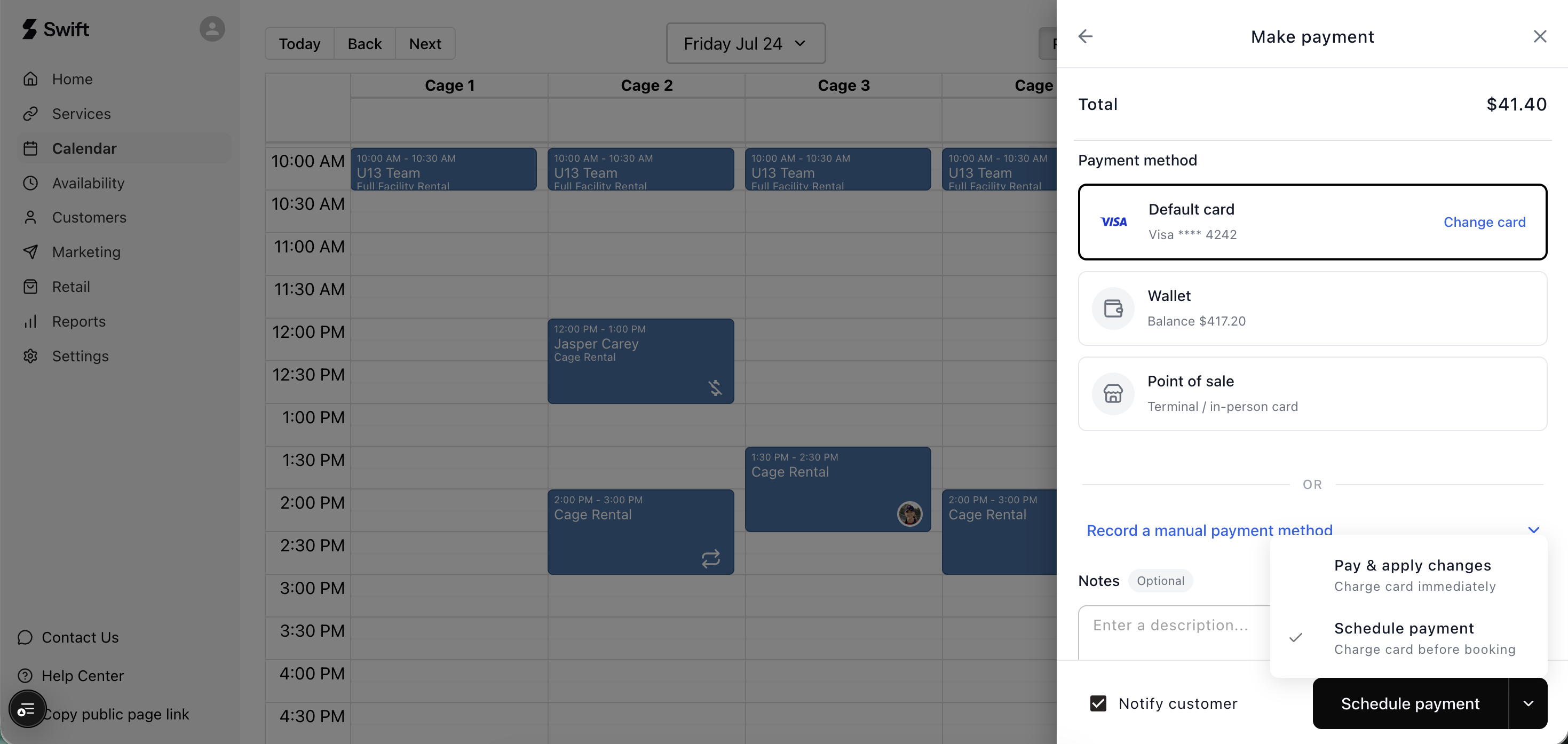
Task: Click the Change card link
Action: click(x=1484, y=222)
